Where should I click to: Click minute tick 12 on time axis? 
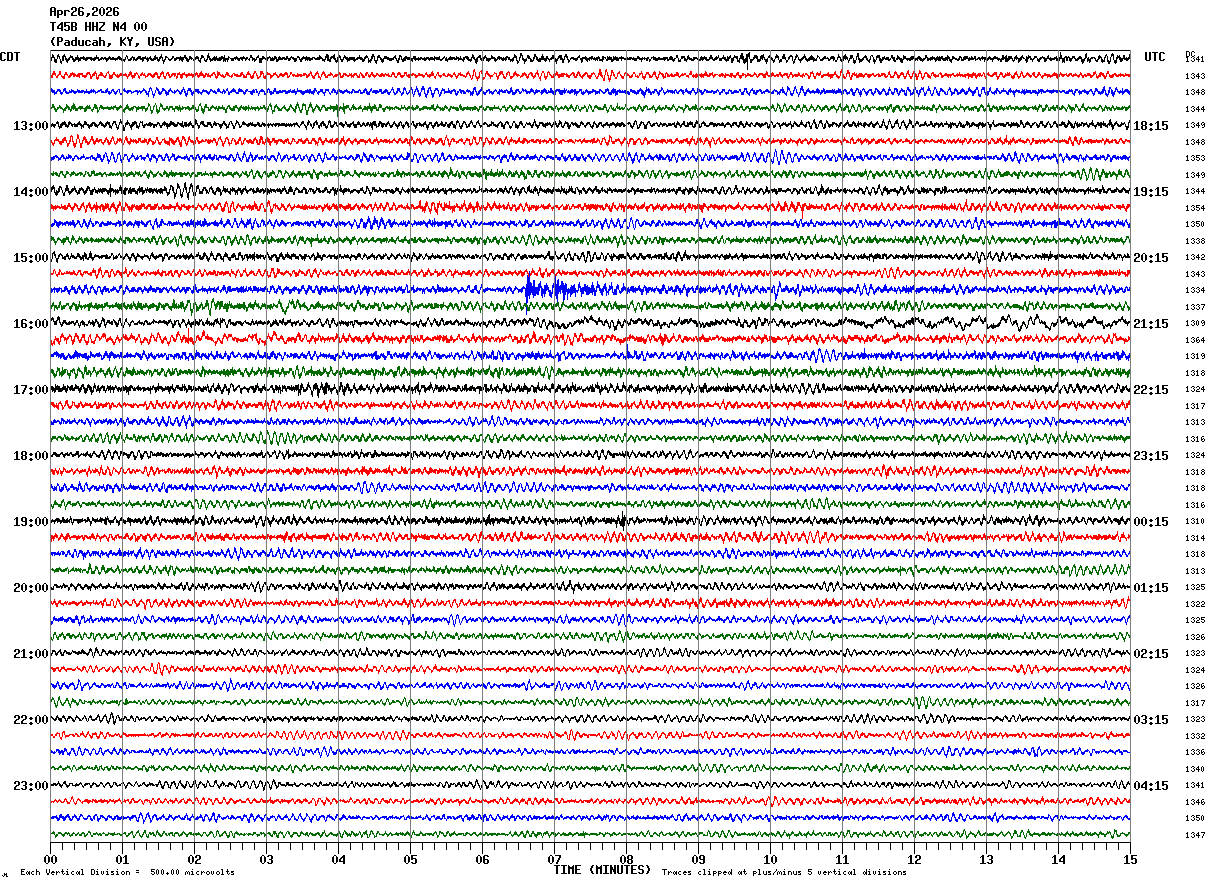pos(914,859)
